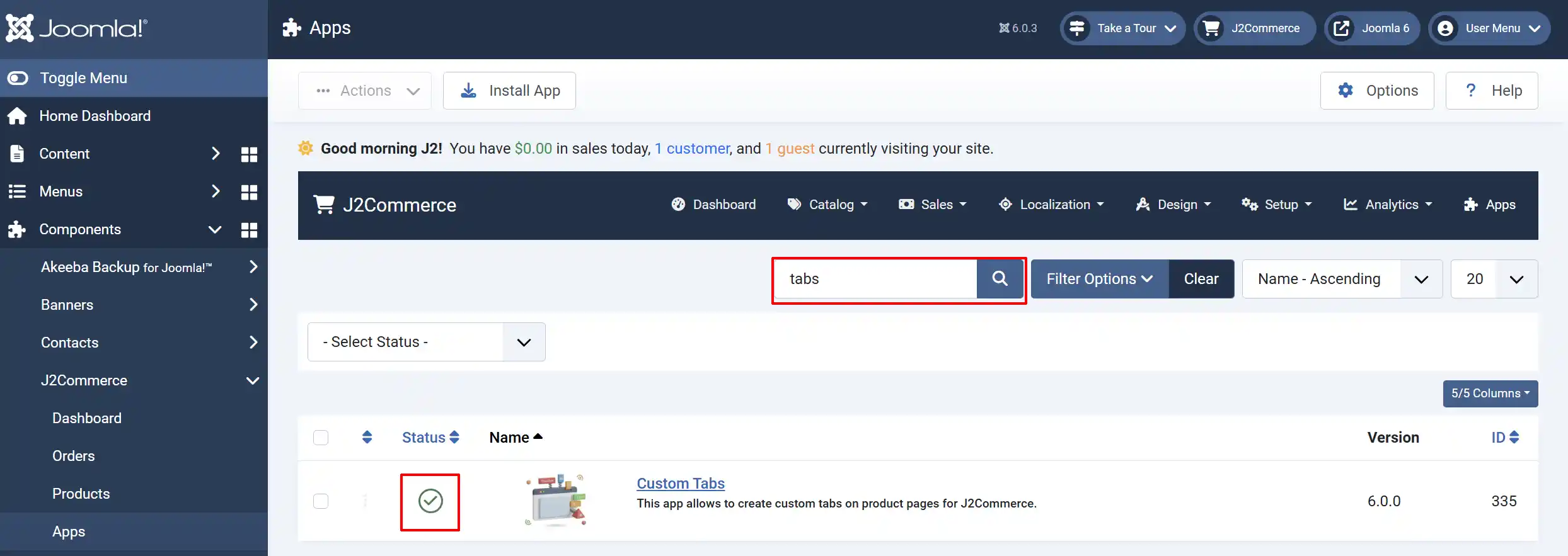The image size is (1568, 556).
Task: Open Content dashboard grid icon
Action: point(250,154)
